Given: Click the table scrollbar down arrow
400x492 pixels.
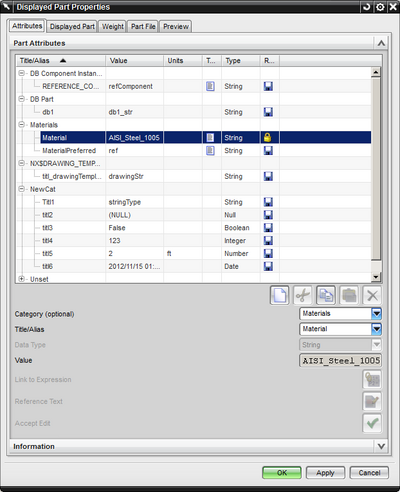Looking at the screenshot, I should pyautogui.click(x=376, y=277).
